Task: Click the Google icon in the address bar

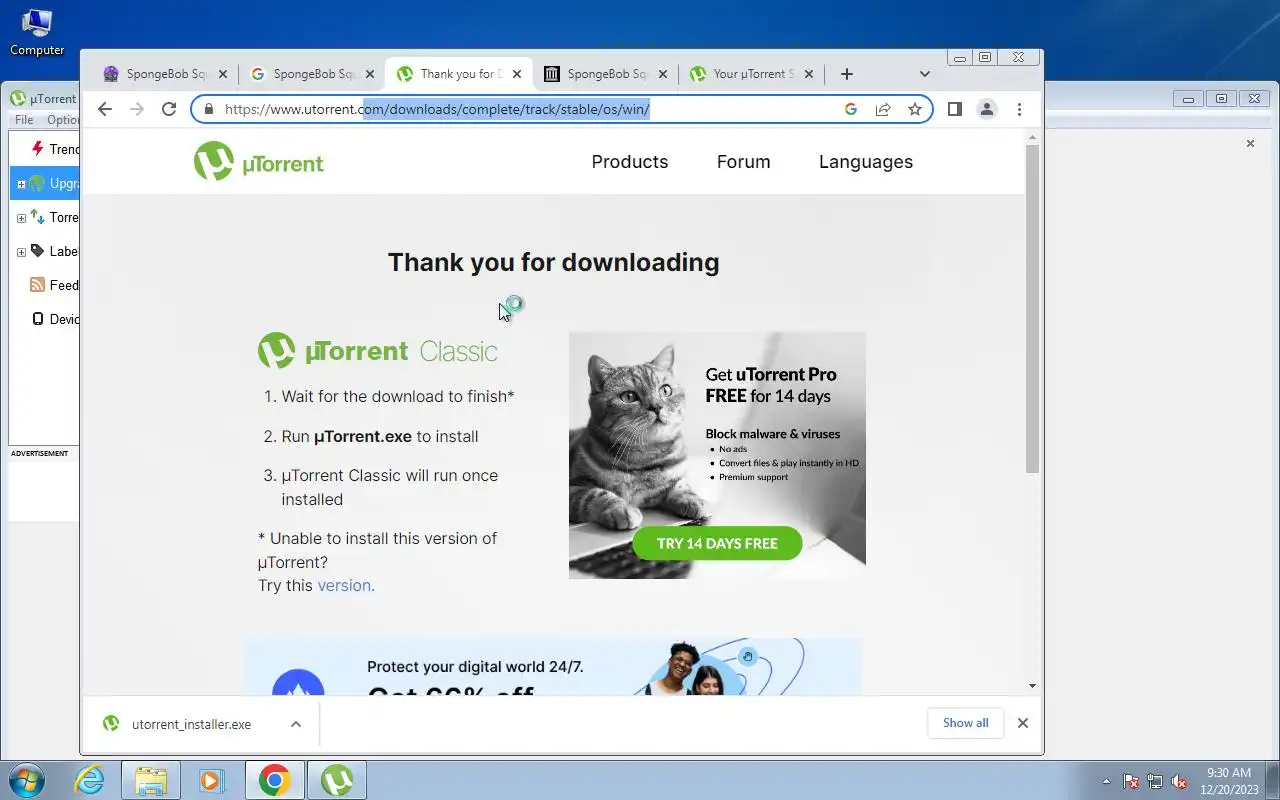Action: [851, 109]
